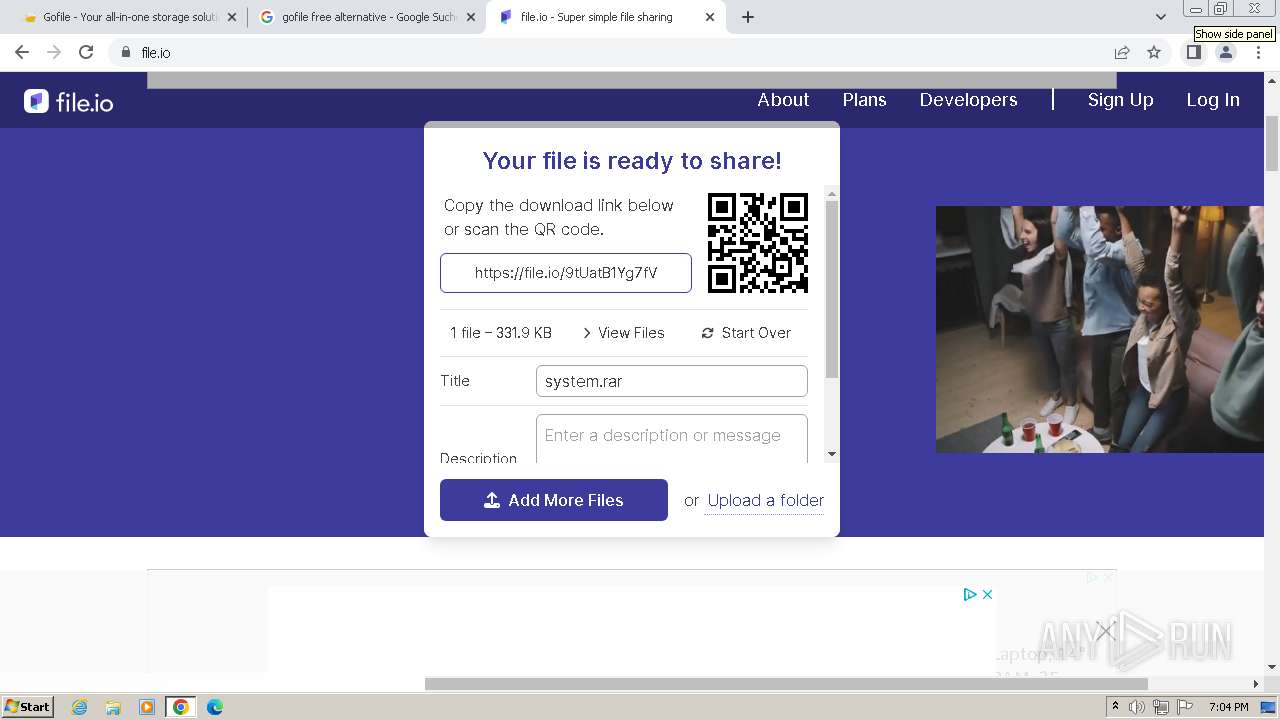Image resolution: width=1280 pixels, height=720 pixels.
Task: Click Start Over
Action: (x=746, y=333)
